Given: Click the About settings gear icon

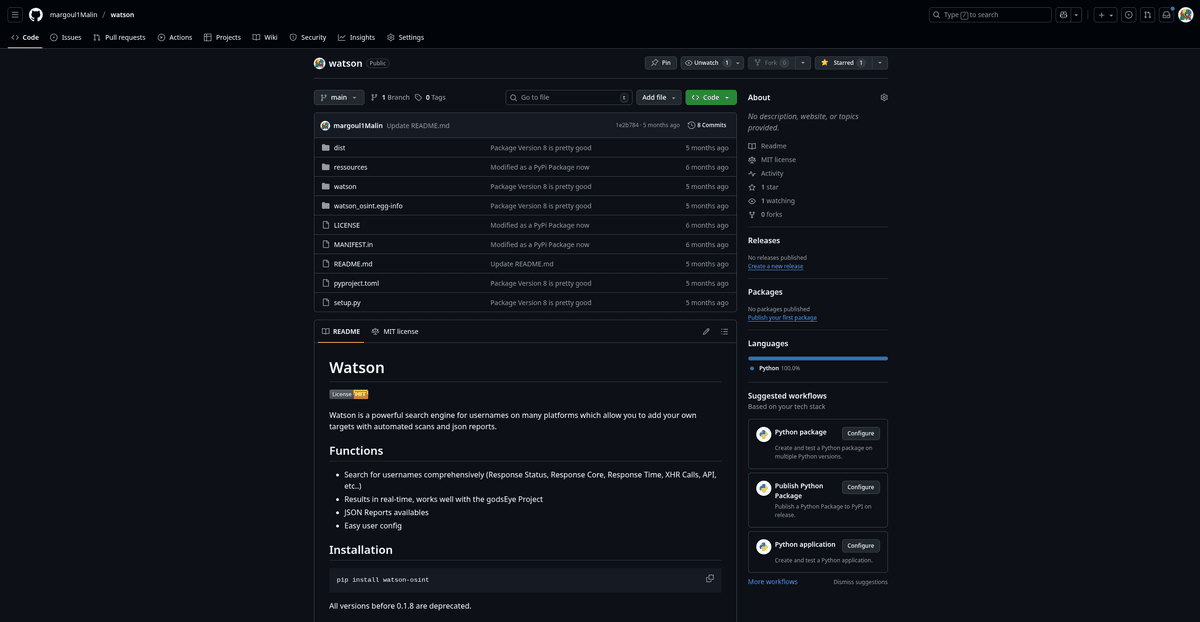Looking at the screenshot, I should coord(884,98).
